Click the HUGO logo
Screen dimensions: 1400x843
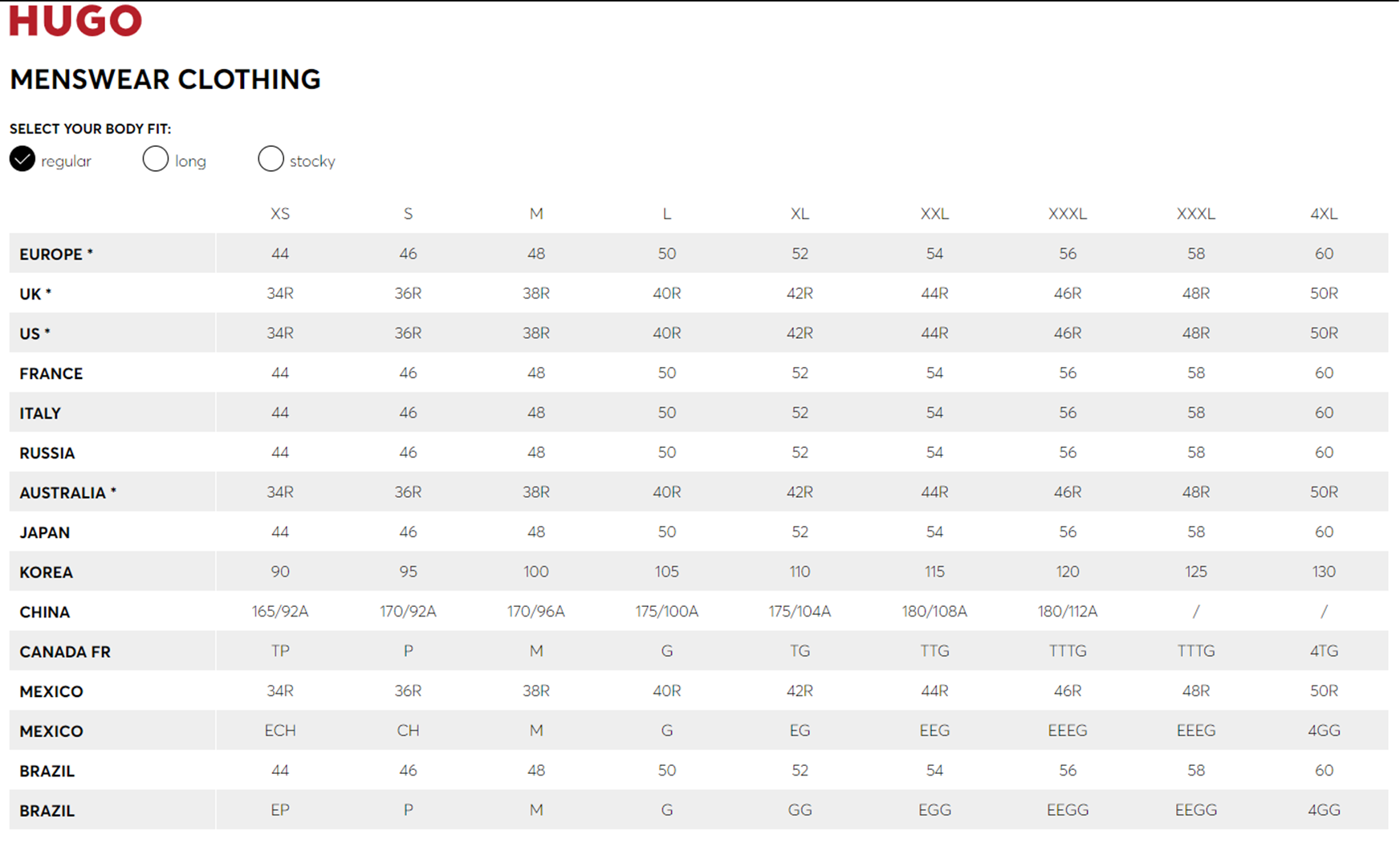[x=75, y=20]
